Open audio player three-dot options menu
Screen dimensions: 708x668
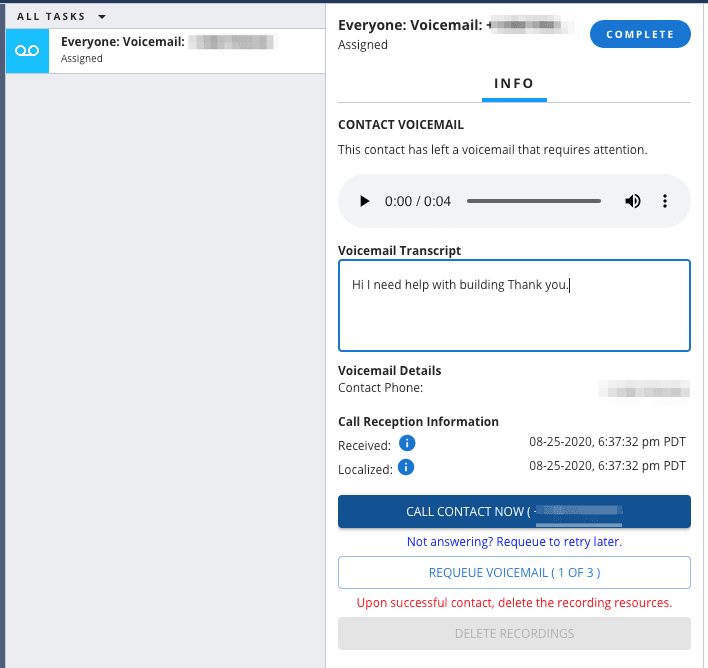click(x=665, y=201)
